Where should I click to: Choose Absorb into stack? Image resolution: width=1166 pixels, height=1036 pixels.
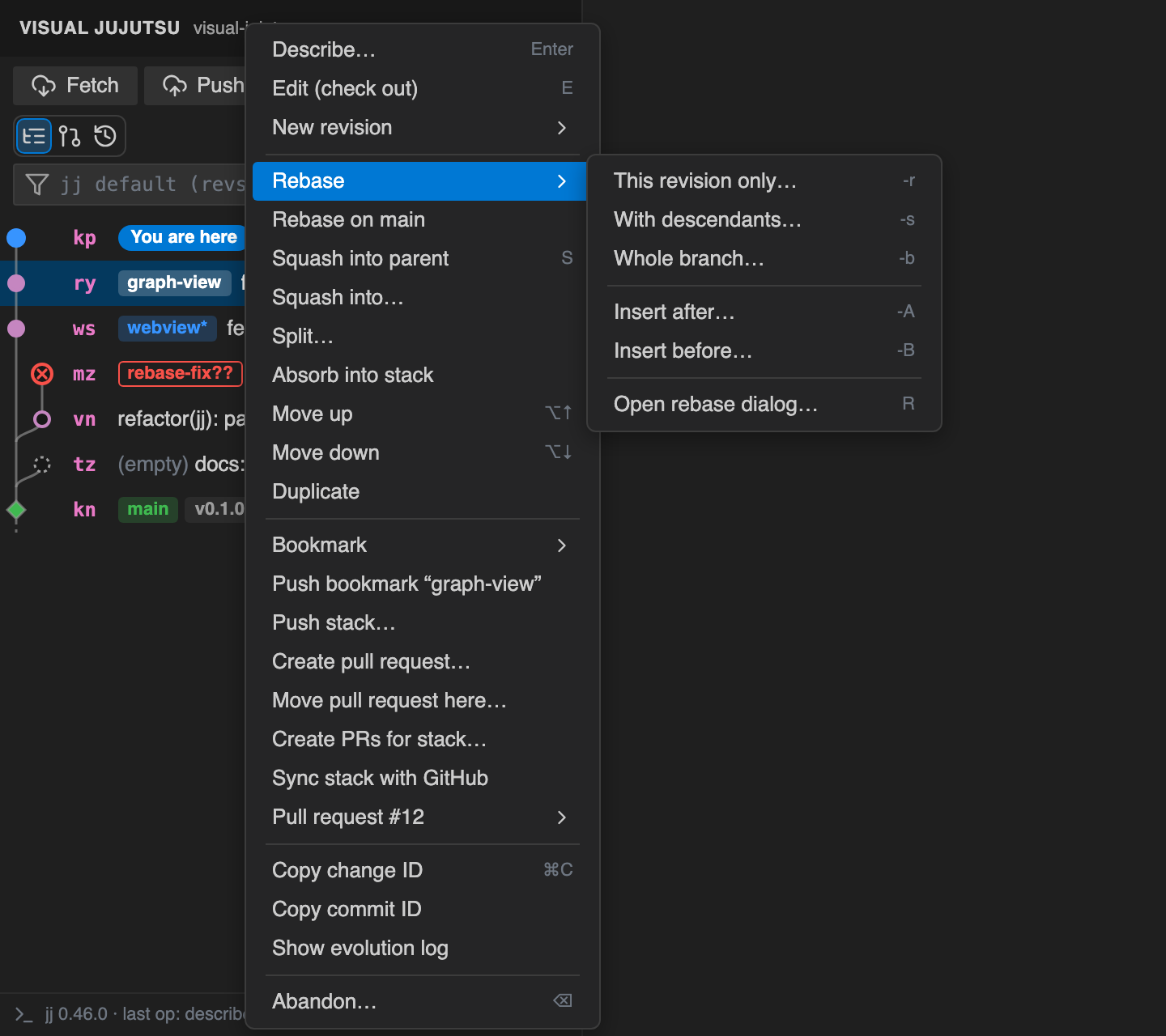click(x=421, y=376)
